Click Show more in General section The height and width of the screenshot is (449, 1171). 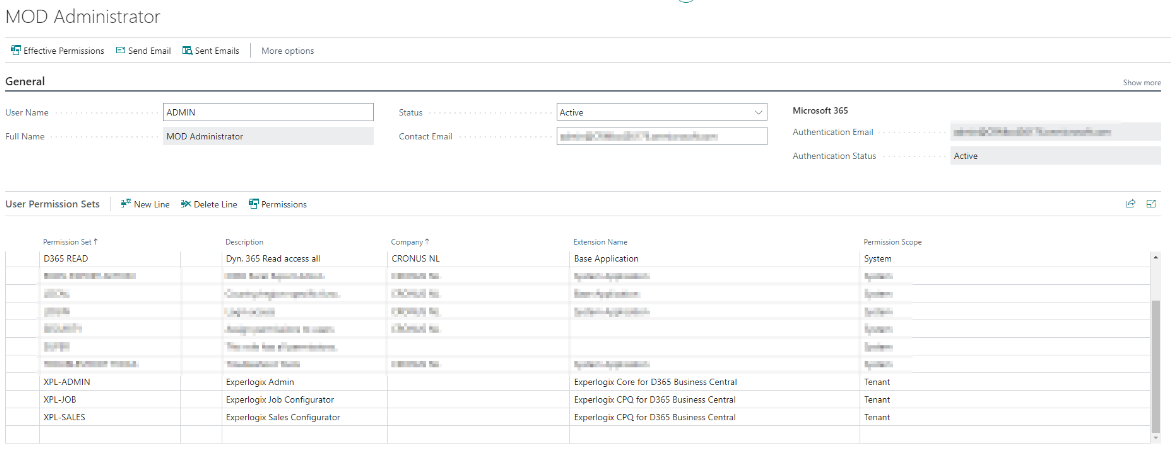(1142, 83)
